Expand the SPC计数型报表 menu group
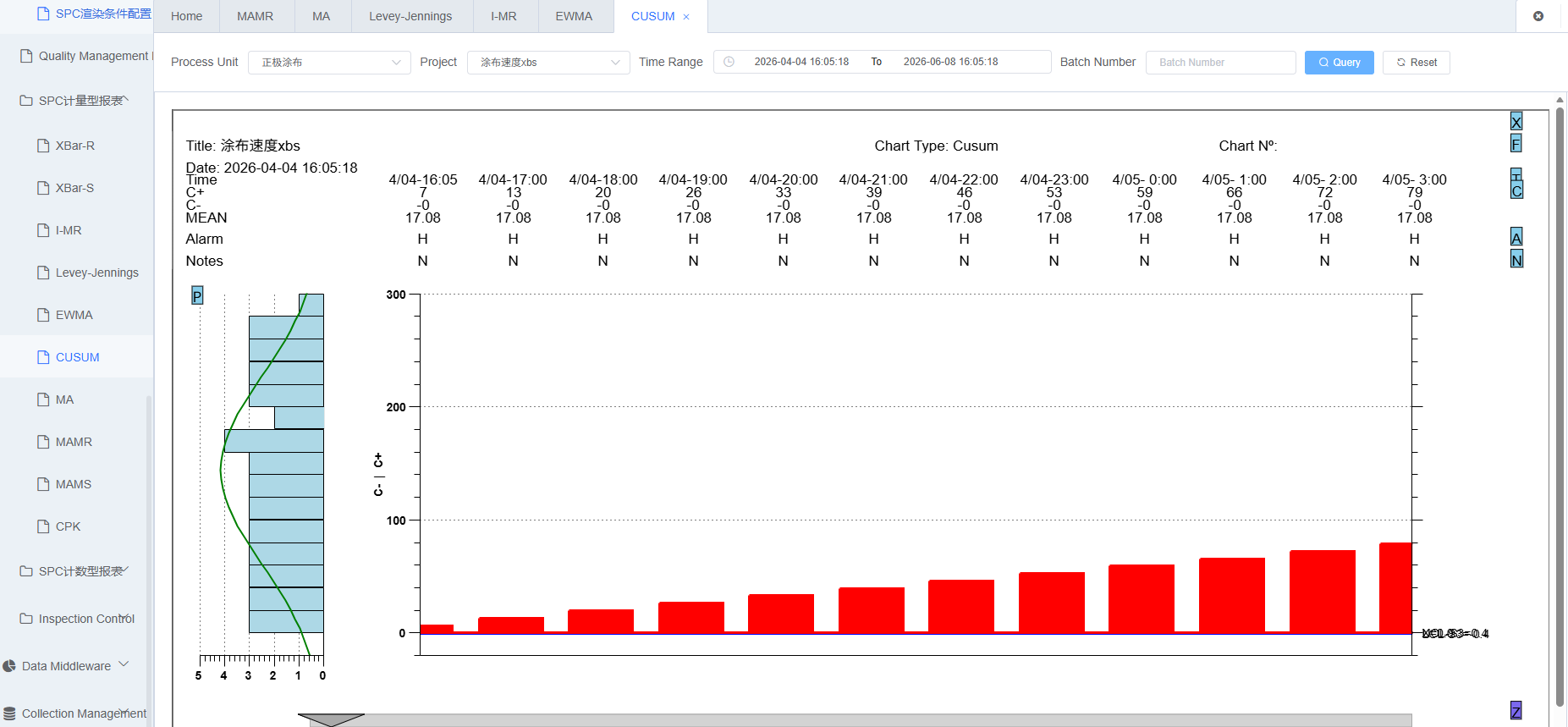 (x=125, y=570)
